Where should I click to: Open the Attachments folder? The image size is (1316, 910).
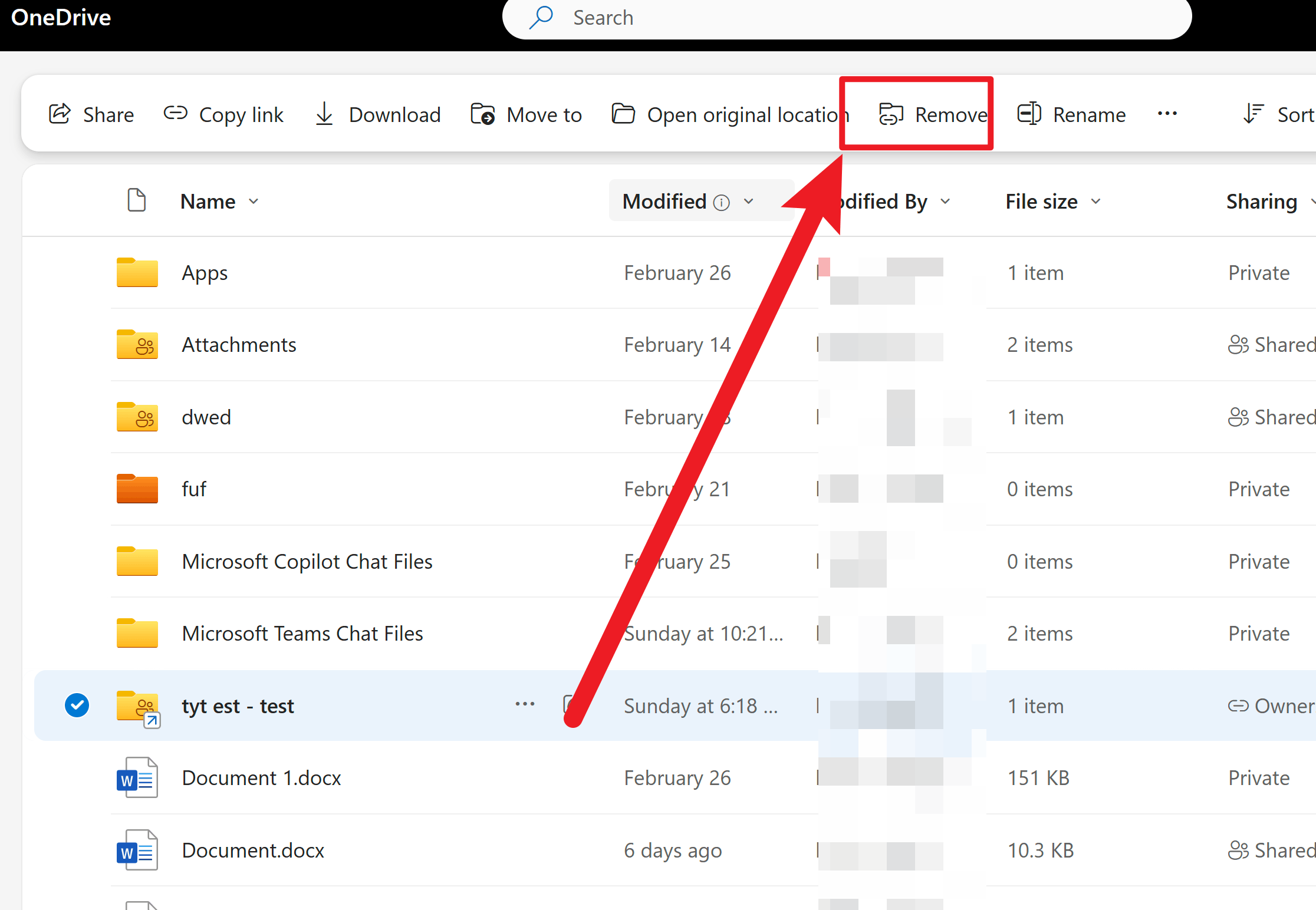[x=239, y=344]
